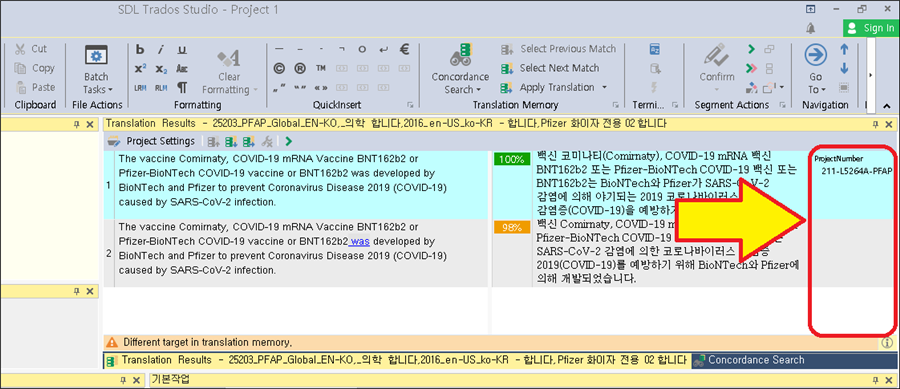The height and width of the screenshot is (389, 900).
Task: Insert double angle quotation marks
Action: click(x=320, y=88)
